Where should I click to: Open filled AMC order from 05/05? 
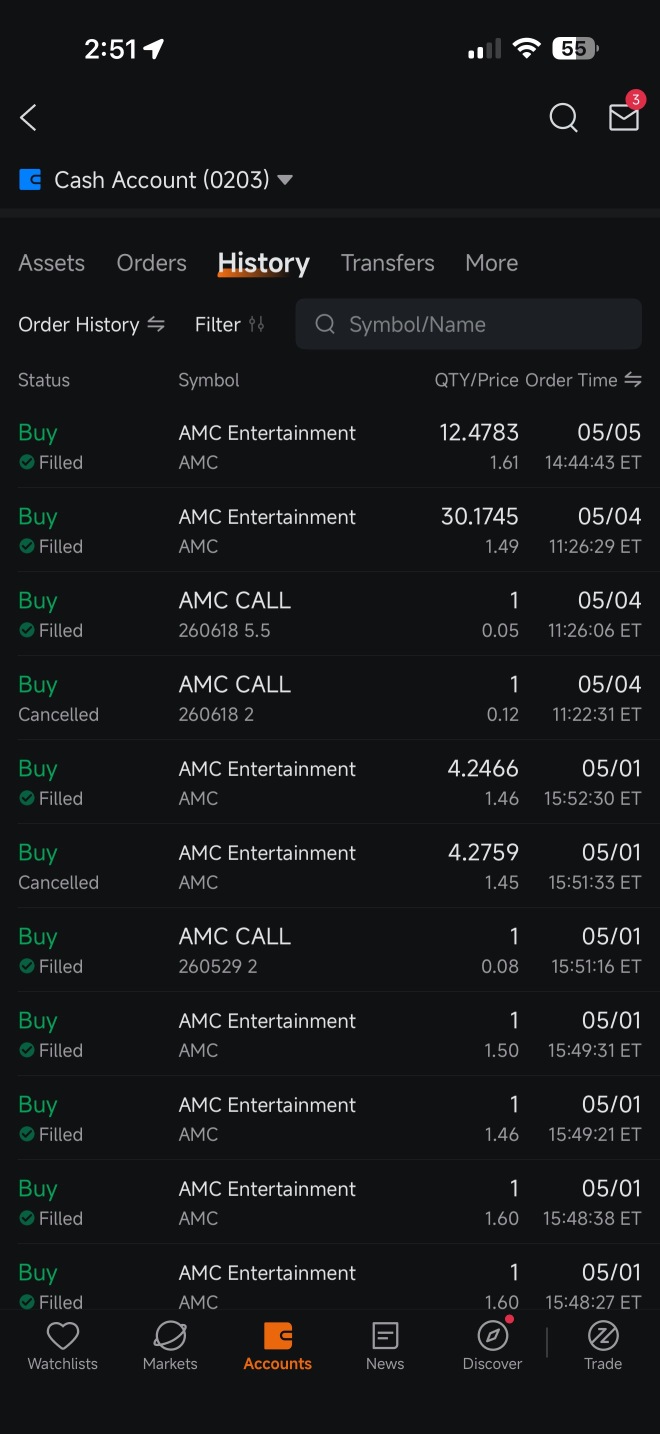[330, 446]
